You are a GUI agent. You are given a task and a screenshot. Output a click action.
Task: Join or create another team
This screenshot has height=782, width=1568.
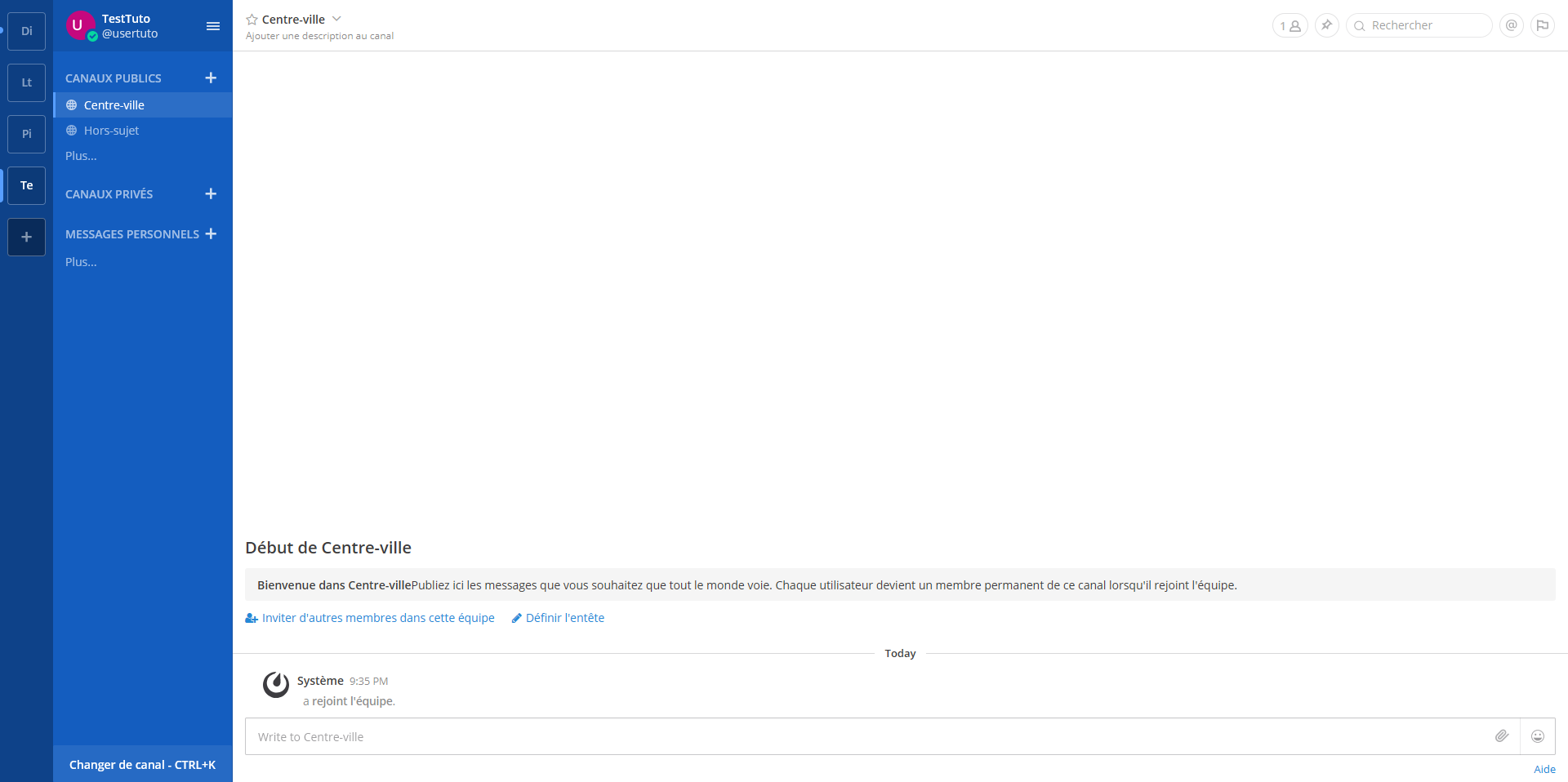27,237
